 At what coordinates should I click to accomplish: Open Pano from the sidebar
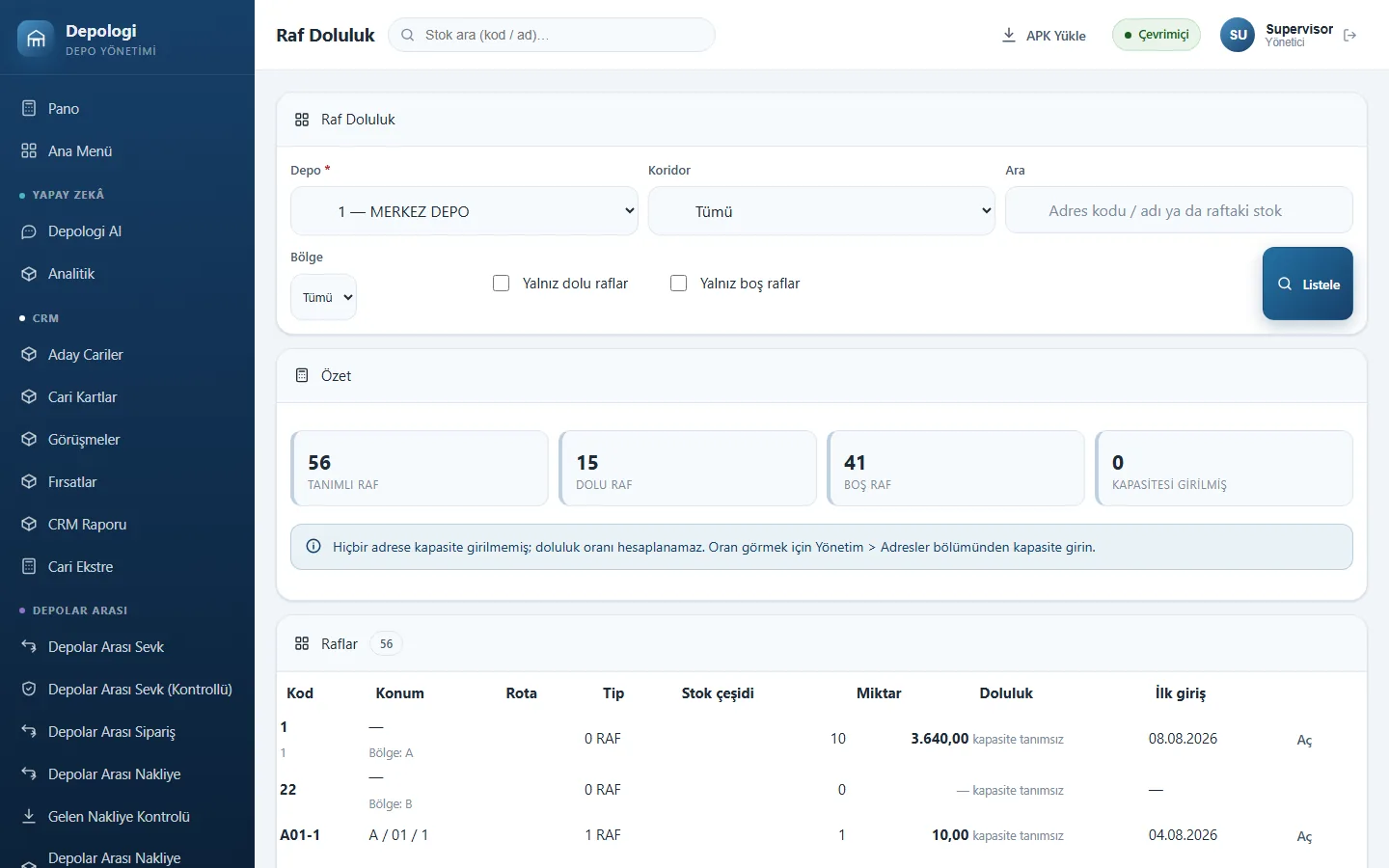[x=127, y=109]
